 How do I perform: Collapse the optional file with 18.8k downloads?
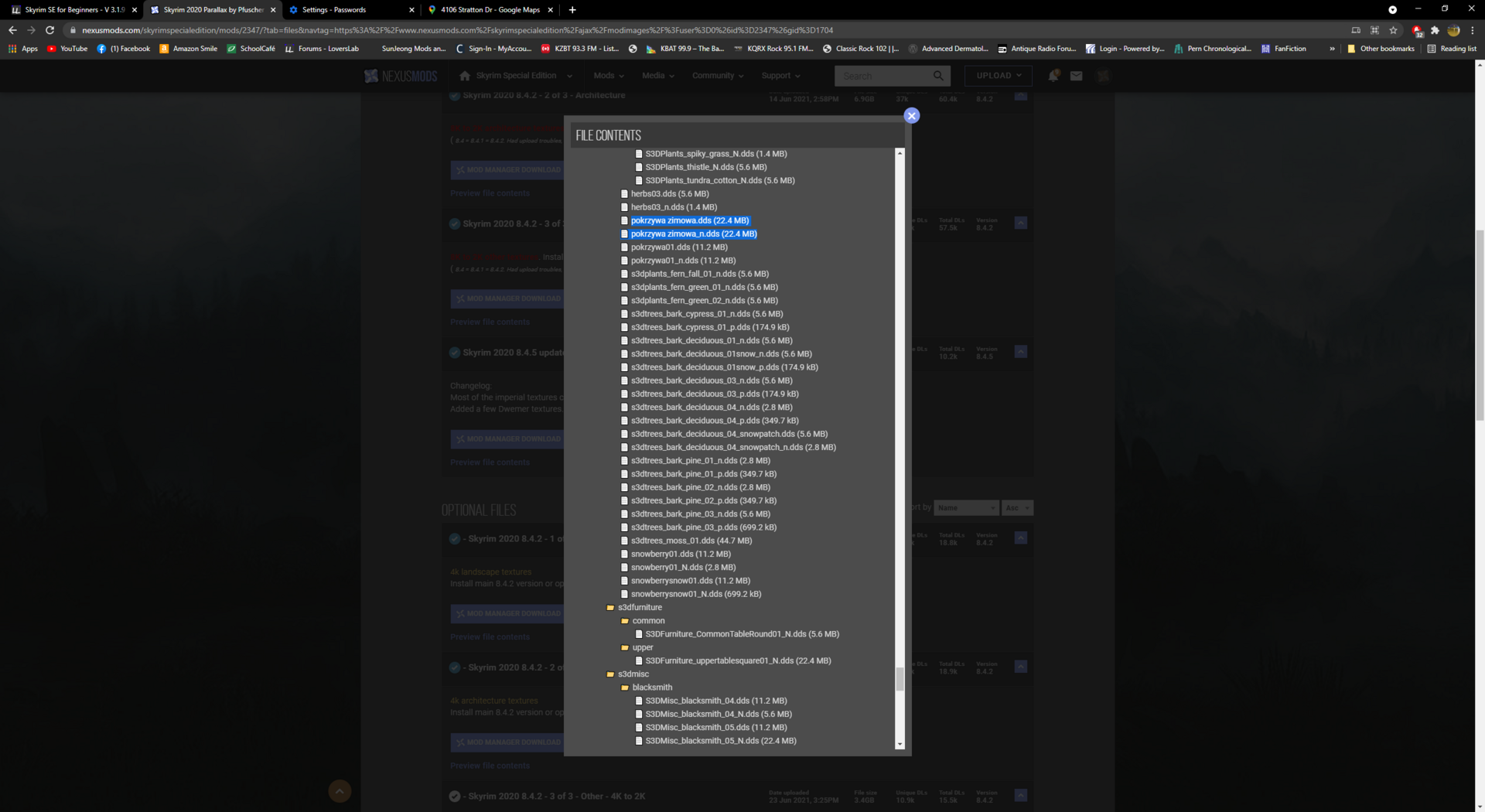[1021, 538]
